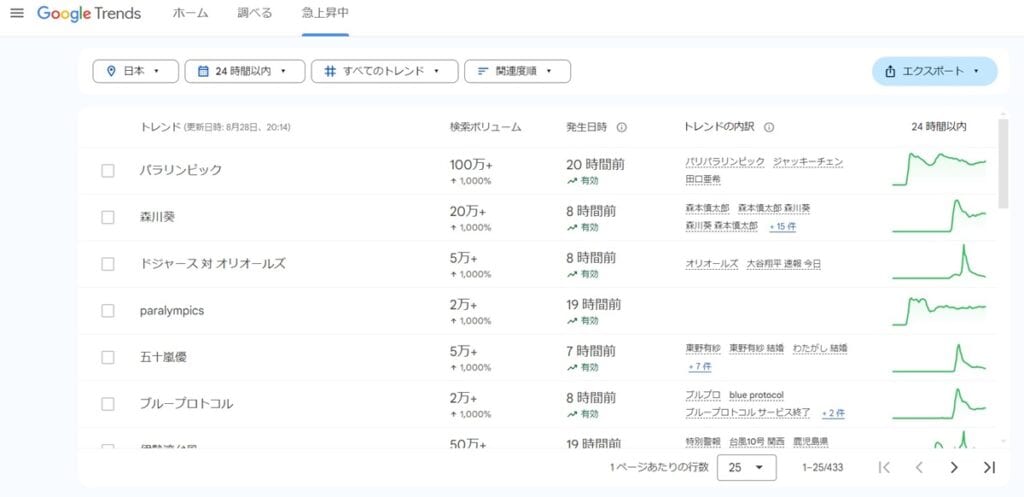The image size is (1024, 497).
Task: Open the 森川葵 森本慎太郎 related query
Action: [x=722, y=225]
